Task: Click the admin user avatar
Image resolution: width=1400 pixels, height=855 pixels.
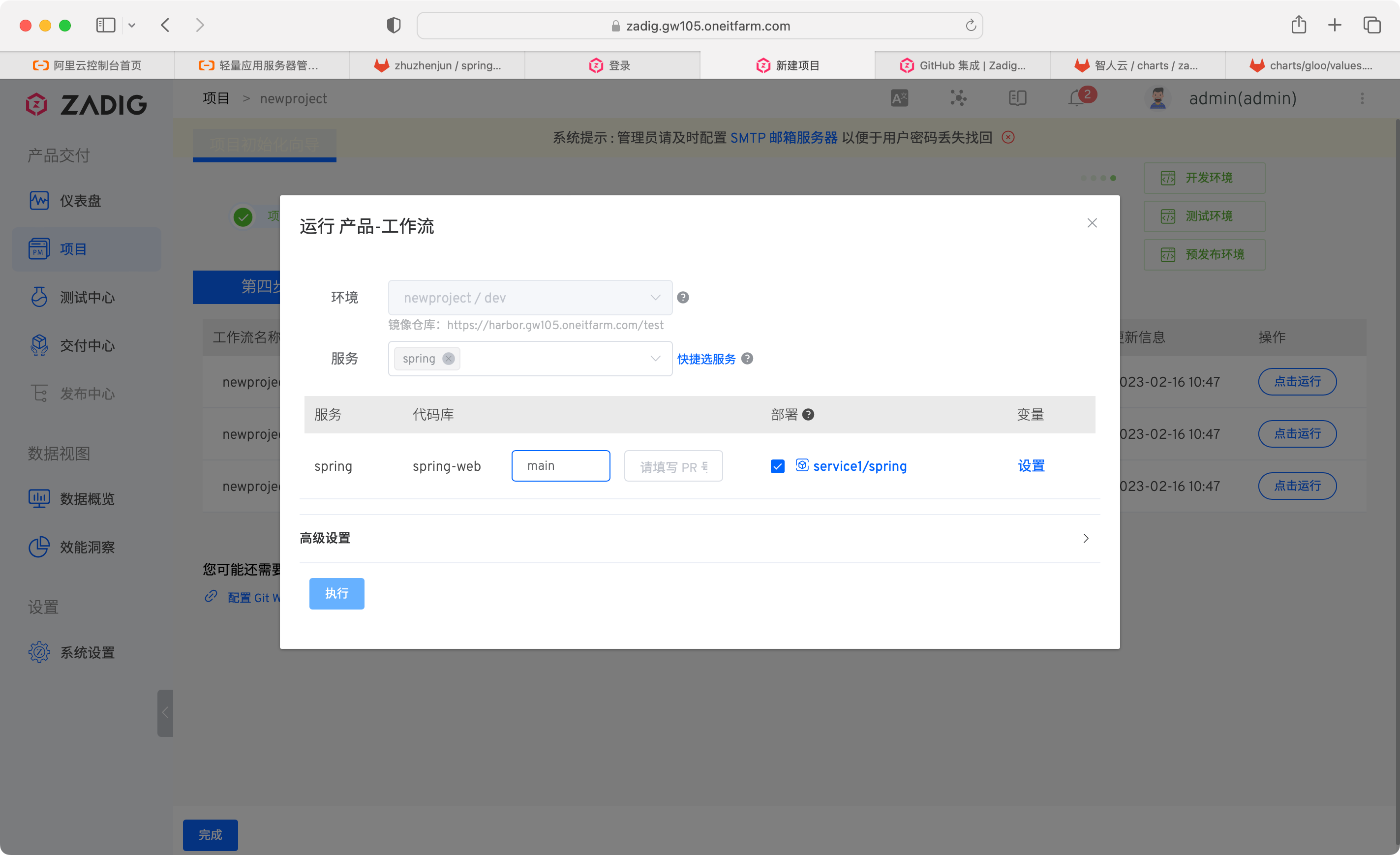Action: (1157, 98)
